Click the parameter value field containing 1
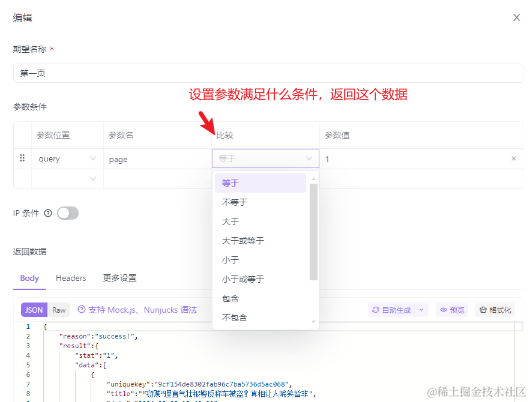Image resolution: width=530 pixels, height=402 pixels. [414, 159]
